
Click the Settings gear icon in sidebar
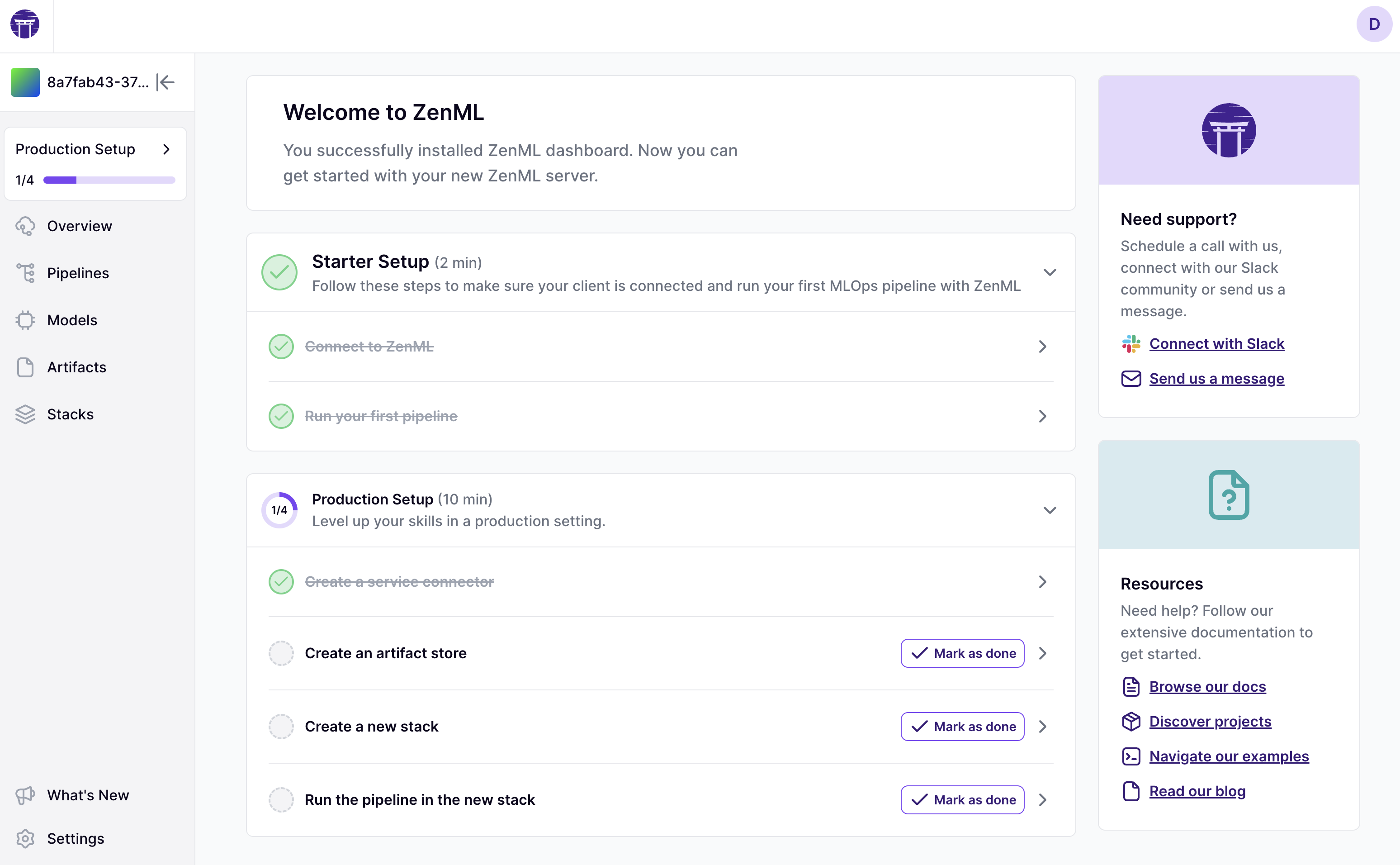click(25, 839)
